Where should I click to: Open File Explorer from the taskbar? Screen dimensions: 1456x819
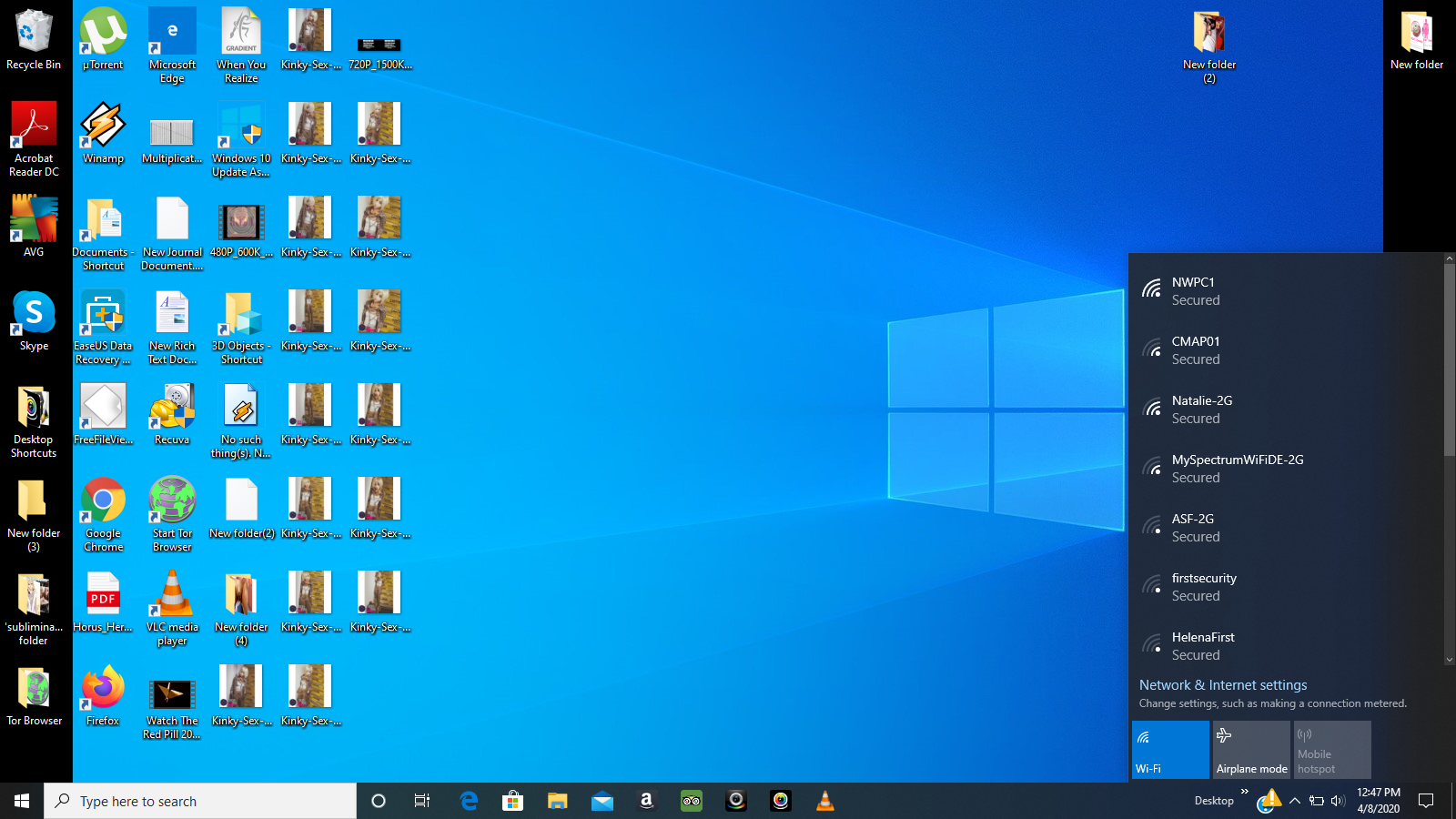click(558, 801)
